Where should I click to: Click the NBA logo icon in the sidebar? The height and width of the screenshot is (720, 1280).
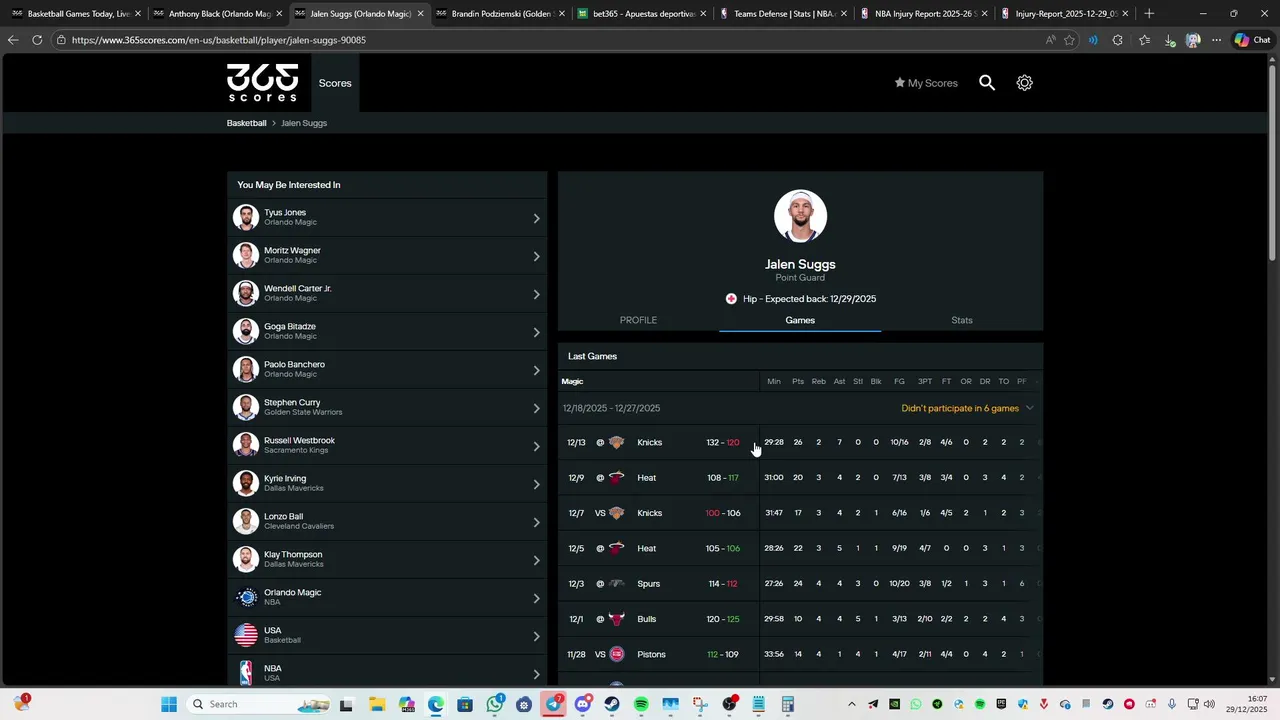tap(246, 673)
